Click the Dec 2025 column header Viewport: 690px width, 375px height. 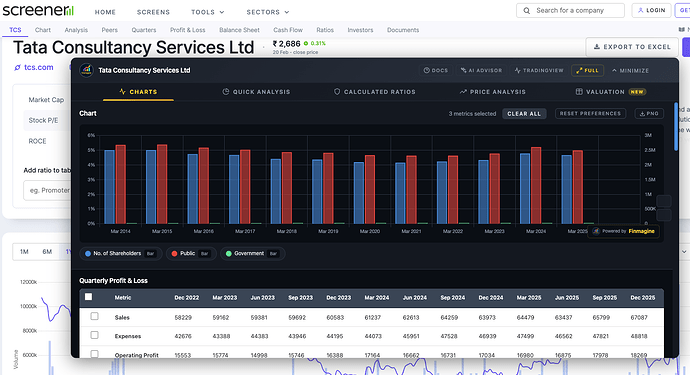click(x=643, y=298)
